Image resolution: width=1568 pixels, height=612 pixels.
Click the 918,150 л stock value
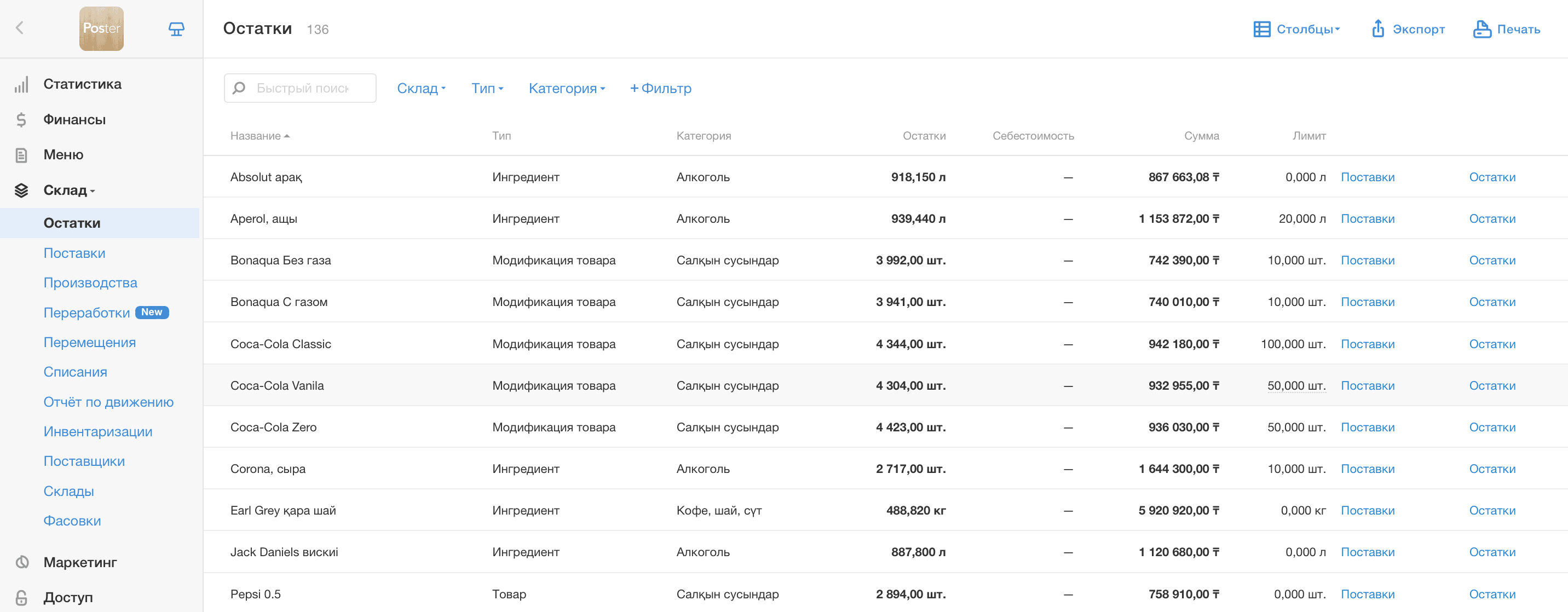pos(919,177)
